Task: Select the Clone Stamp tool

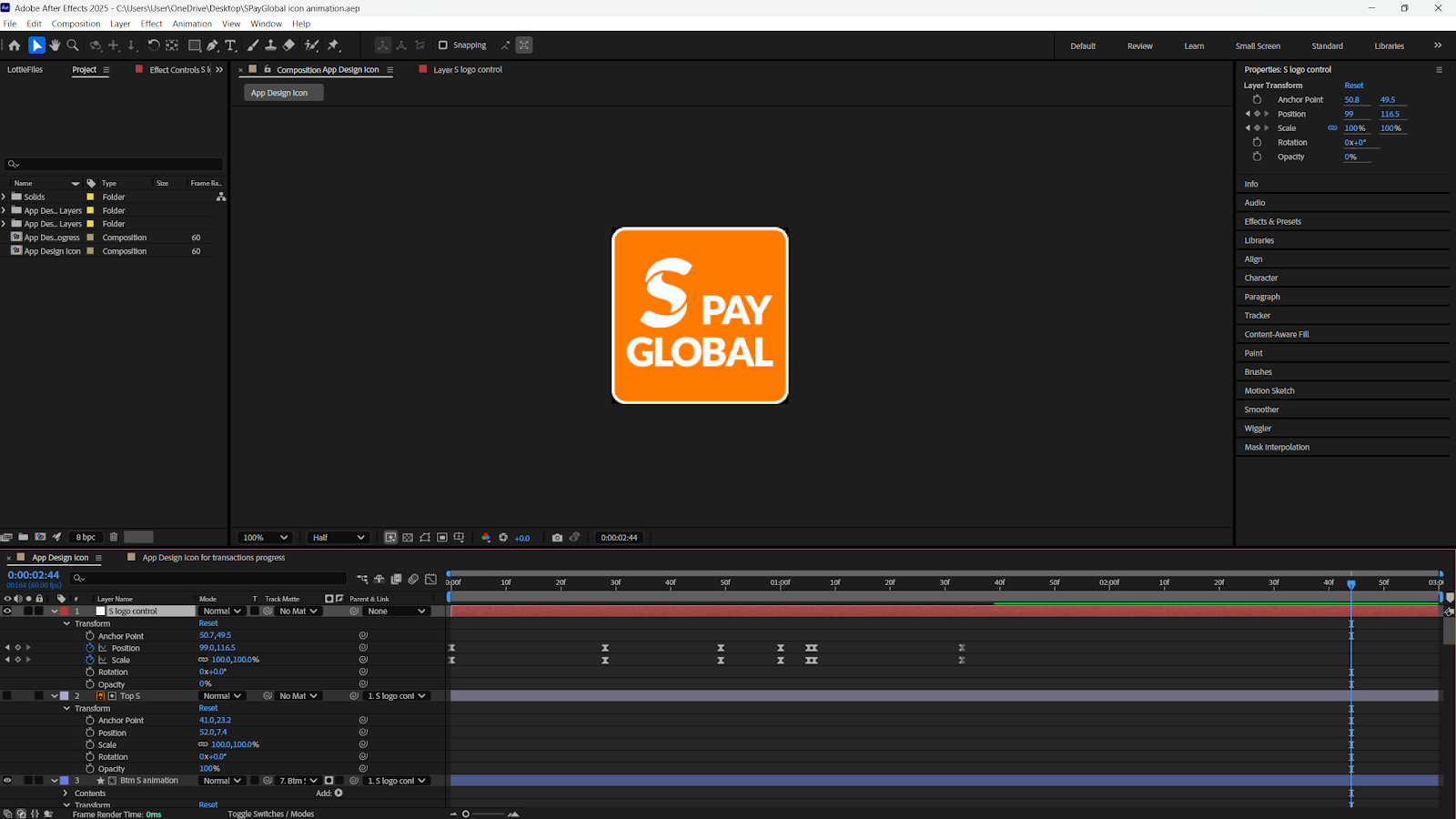Action: click(x=270, y=45)
